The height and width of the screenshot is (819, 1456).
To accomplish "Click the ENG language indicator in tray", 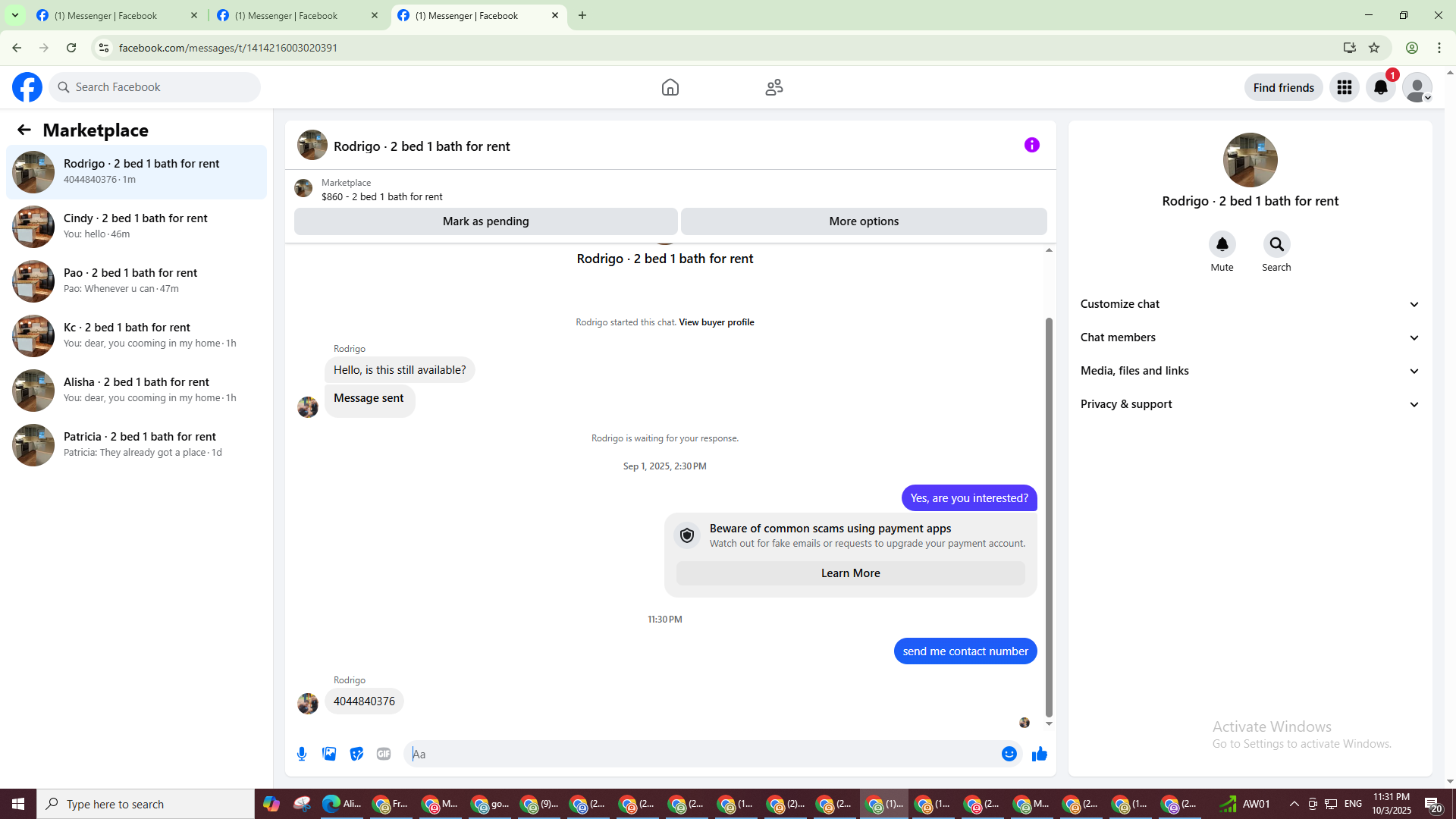I will click(x=1354, y=804).
